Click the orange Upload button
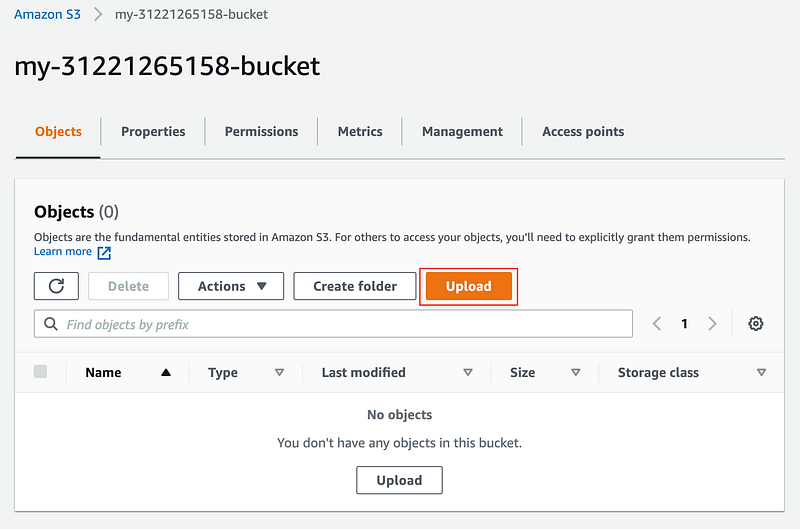Viewport: 800px width, 529px height. coord(468,286)
